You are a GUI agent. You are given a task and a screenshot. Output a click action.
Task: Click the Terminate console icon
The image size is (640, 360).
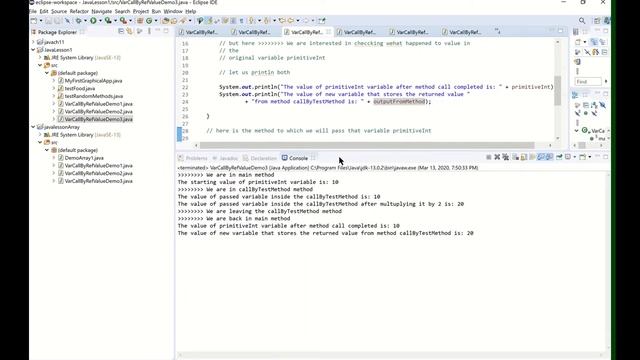point(489,157)
